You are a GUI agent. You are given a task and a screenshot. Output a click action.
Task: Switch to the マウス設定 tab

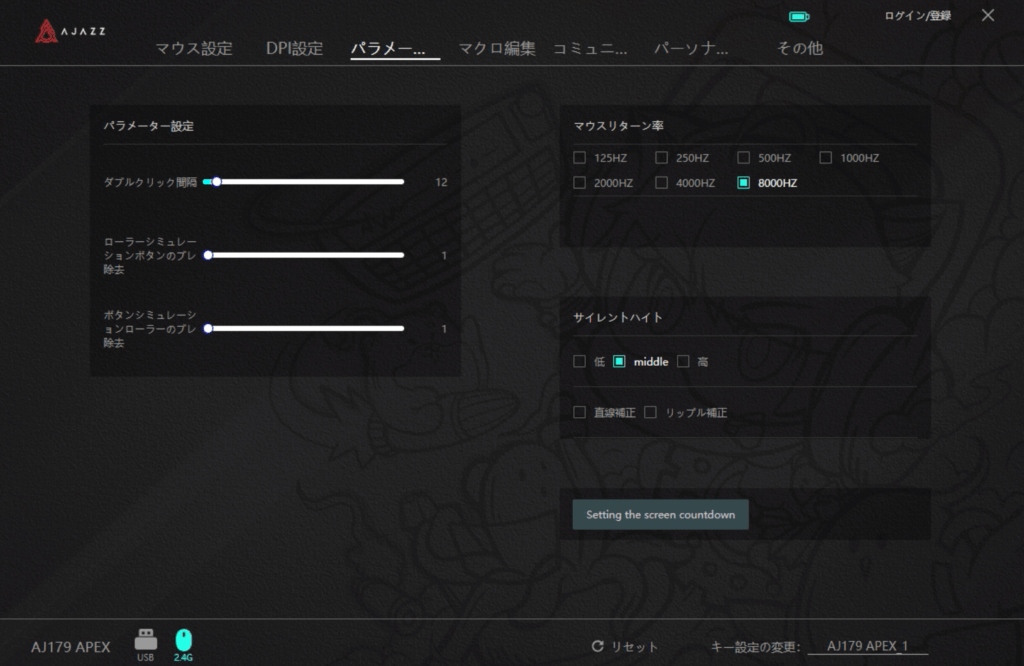194,48
